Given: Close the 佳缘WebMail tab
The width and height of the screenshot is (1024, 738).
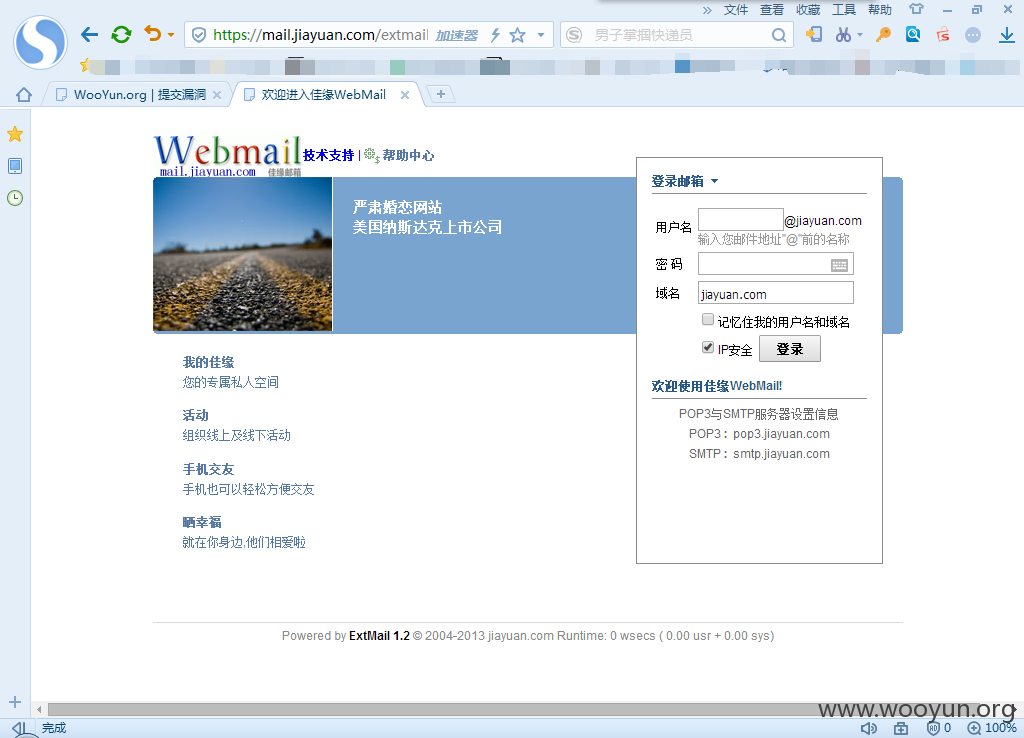Looking at the screenshot, I should [x=405, y=95].
